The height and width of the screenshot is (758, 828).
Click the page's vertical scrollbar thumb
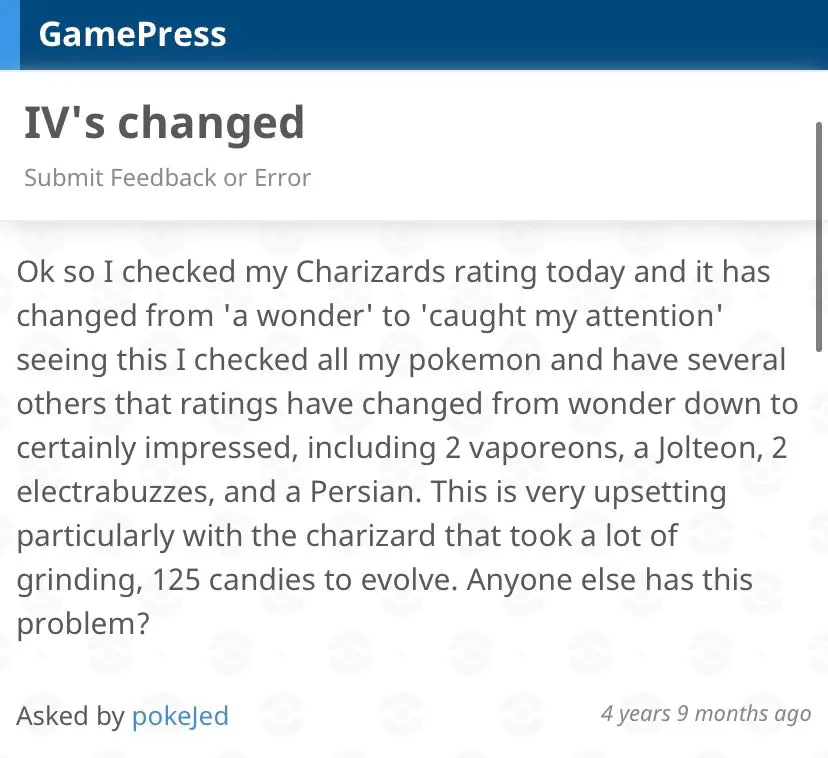click(819, 237)
